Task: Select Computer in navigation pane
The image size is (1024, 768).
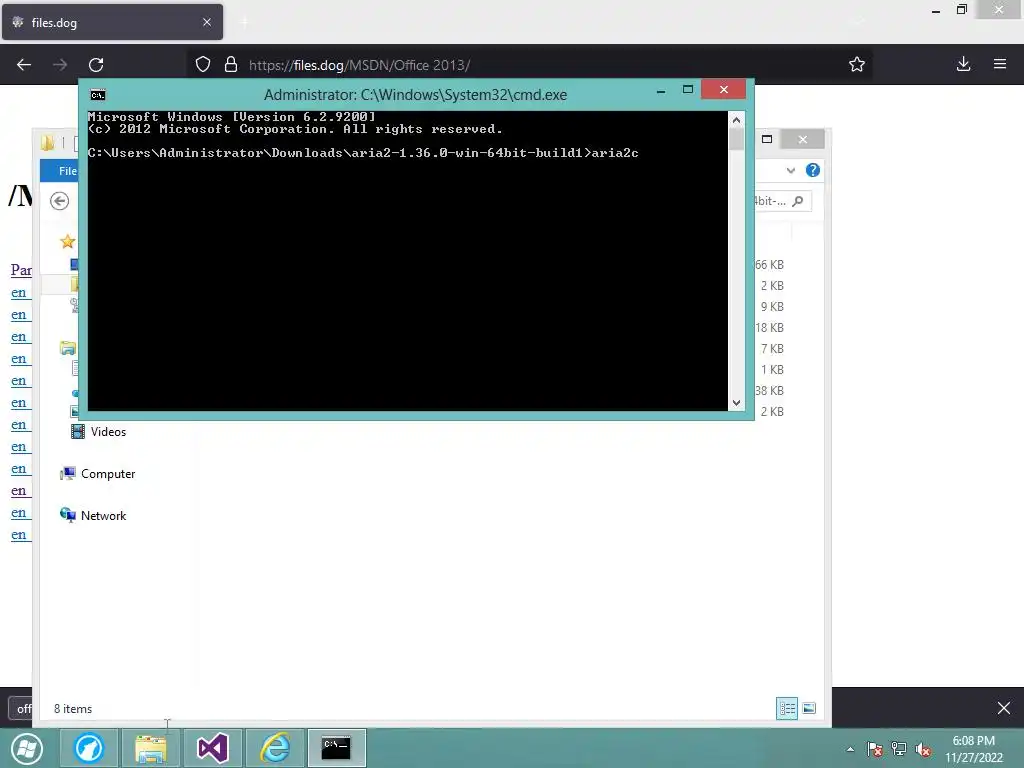Action: (98, 474)
